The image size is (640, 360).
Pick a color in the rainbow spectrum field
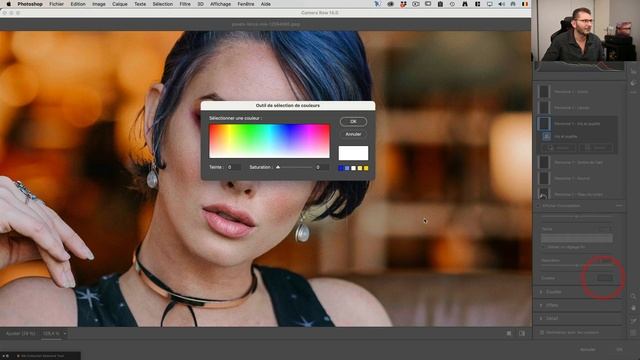coord(269,141)
